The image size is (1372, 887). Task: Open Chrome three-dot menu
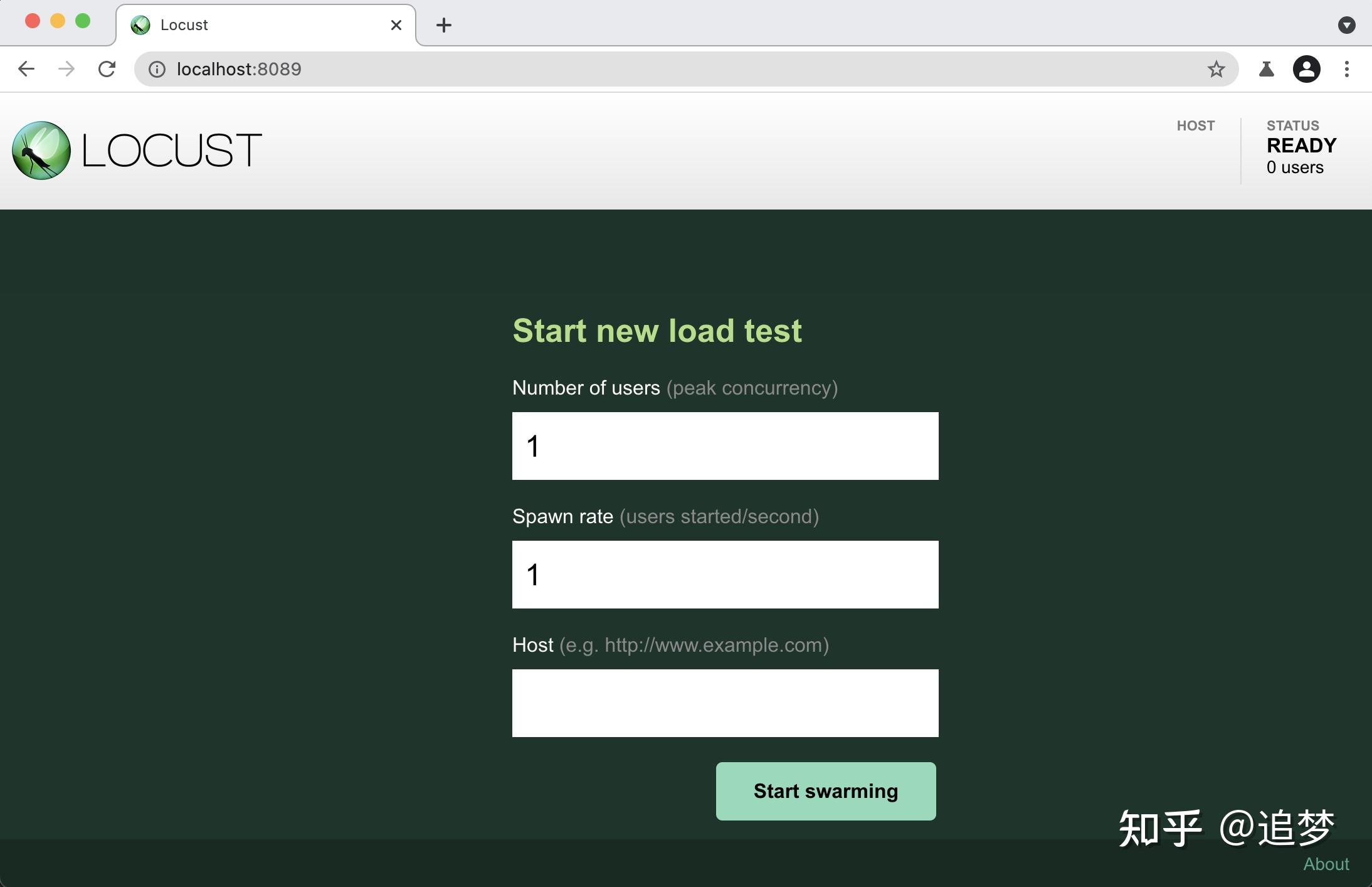1346,69
